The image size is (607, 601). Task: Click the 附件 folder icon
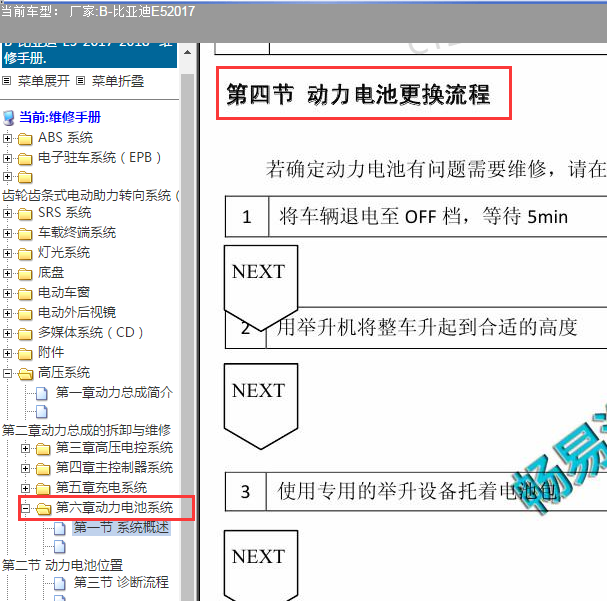pyautogui.click(x=25, y=354)
